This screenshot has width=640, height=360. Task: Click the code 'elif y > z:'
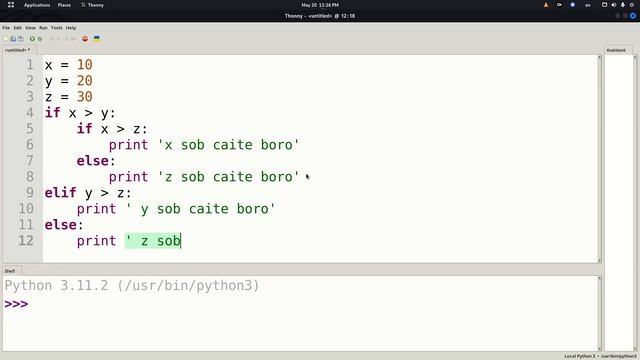coord(88,193)
